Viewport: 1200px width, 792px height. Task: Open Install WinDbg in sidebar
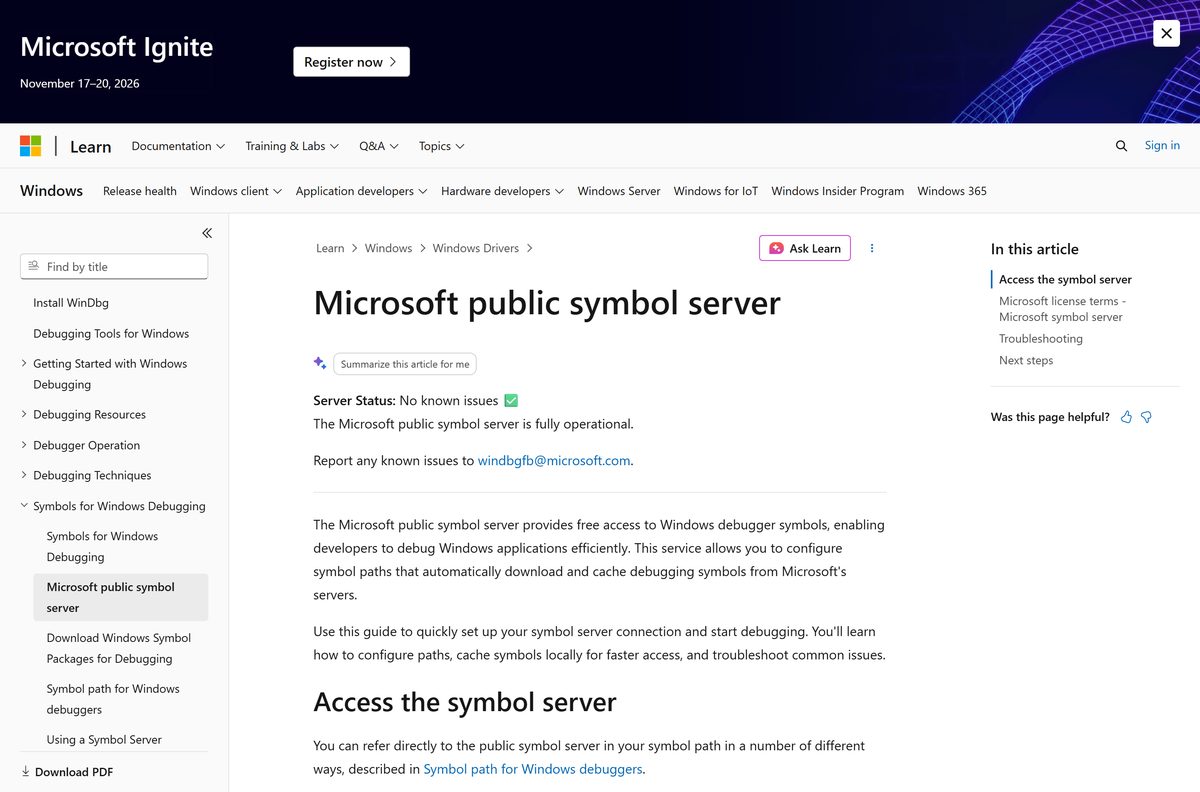[70, 303]
